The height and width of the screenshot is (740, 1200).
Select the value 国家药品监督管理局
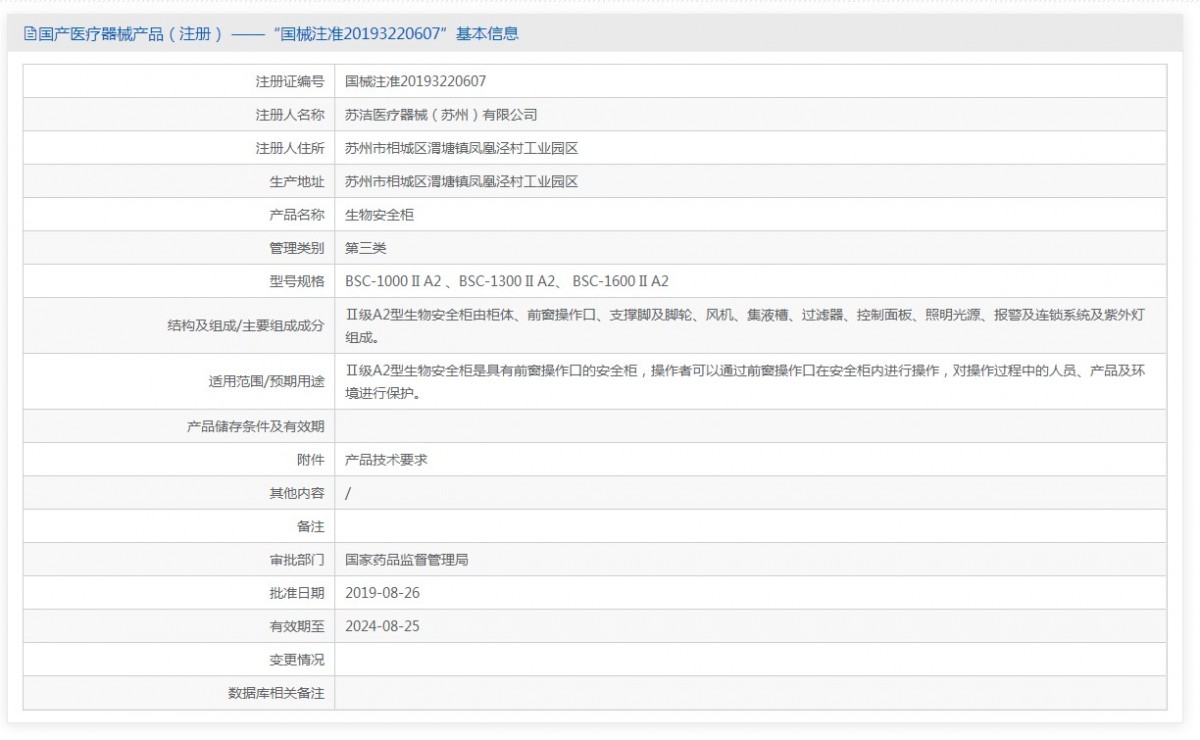tap(407, 559)
